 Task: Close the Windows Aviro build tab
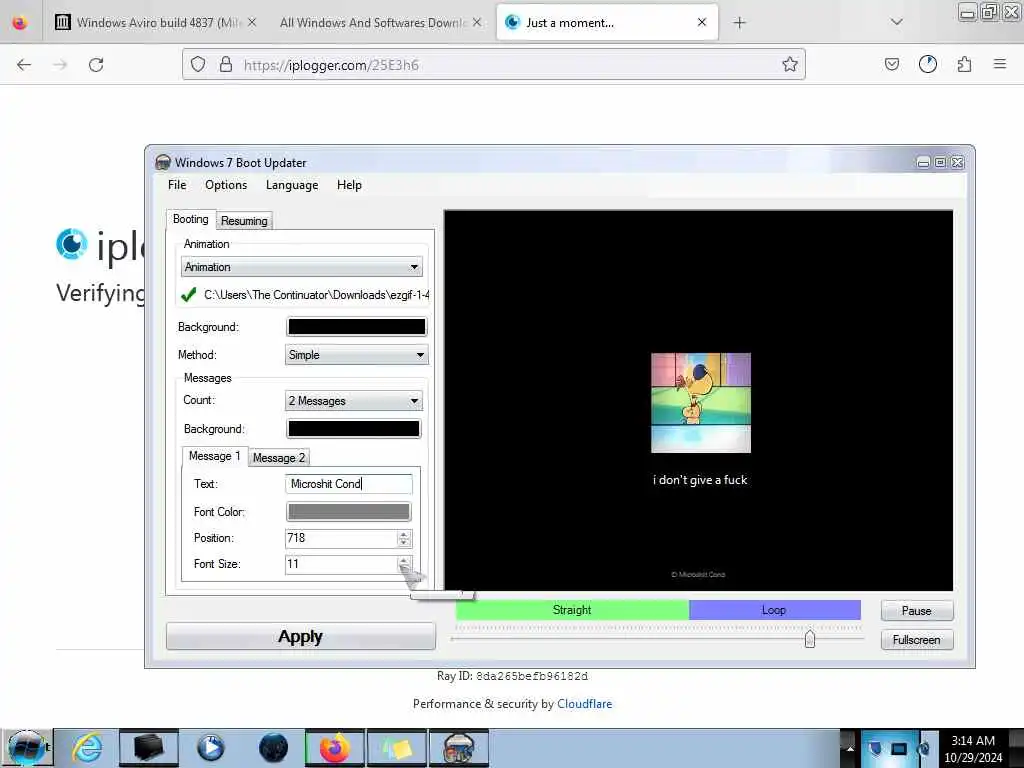point(252,22)
